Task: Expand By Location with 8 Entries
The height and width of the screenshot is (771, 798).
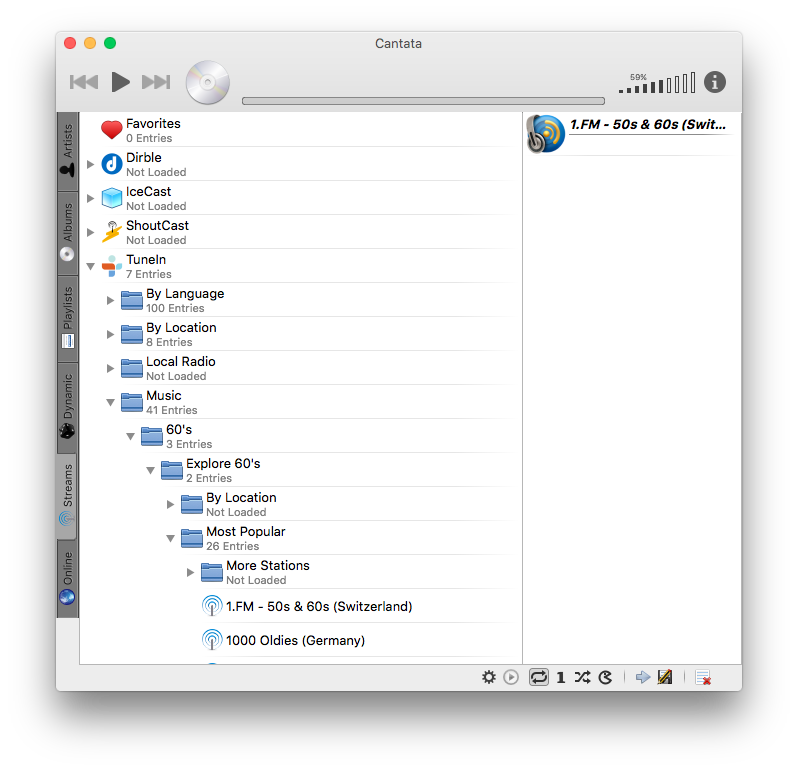Action: coord(110,334)
